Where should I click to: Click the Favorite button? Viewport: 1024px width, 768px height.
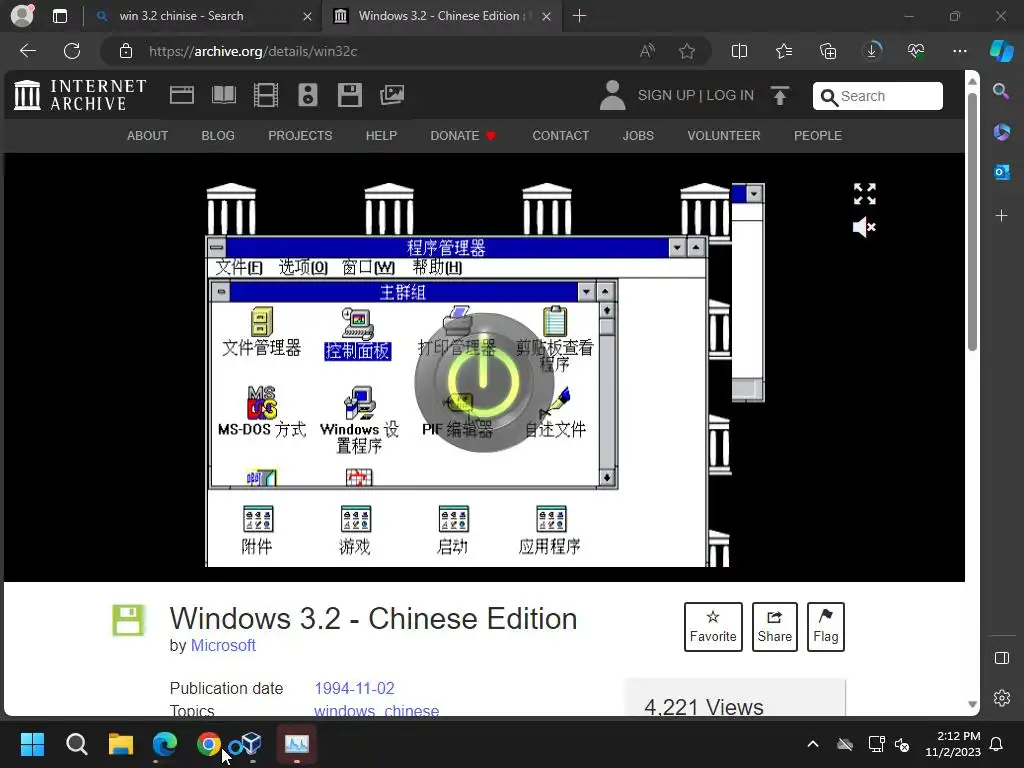[713, 627]
